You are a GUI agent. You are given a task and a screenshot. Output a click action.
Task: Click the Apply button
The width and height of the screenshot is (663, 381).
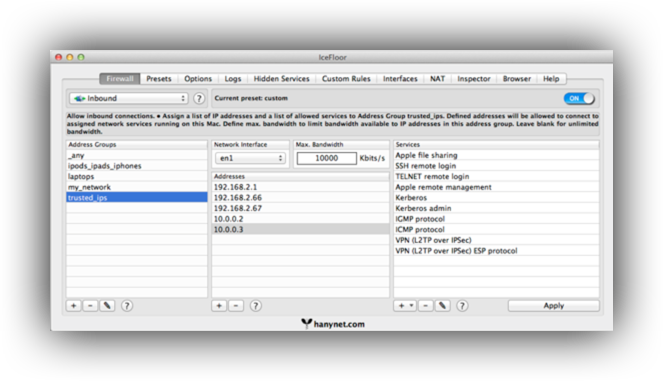[x=553, y=305]
